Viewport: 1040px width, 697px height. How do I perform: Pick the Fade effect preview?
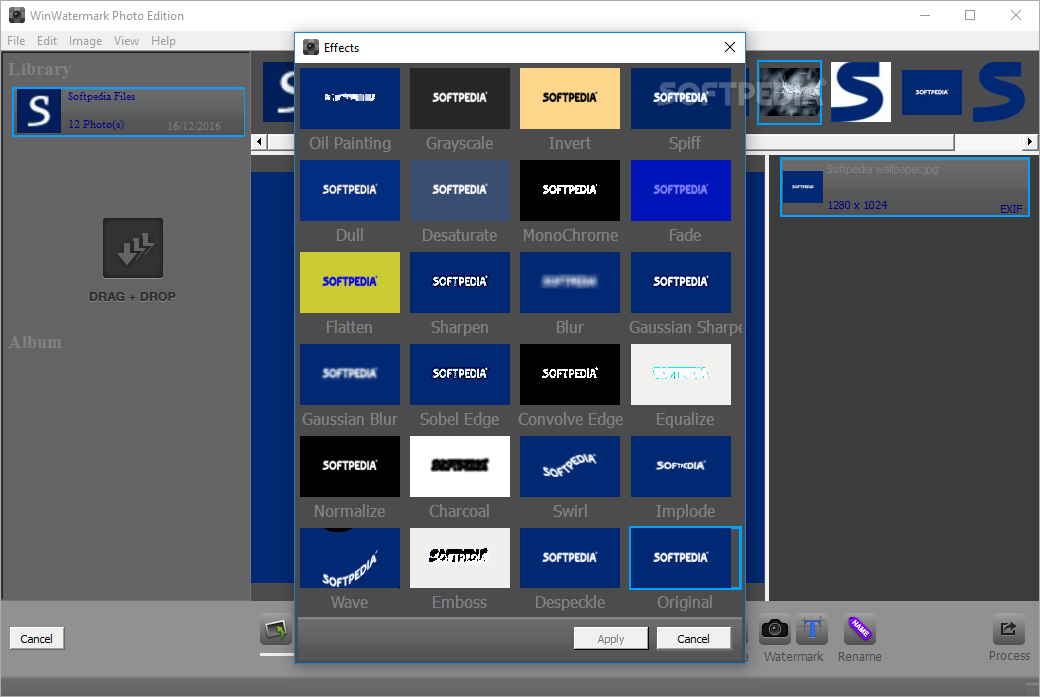coord(681,190)
